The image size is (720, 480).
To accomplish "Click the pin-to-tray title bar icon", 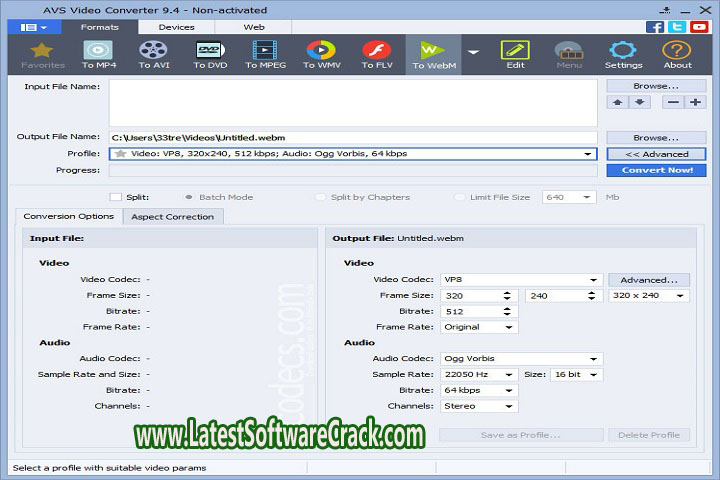I will 665,10.
